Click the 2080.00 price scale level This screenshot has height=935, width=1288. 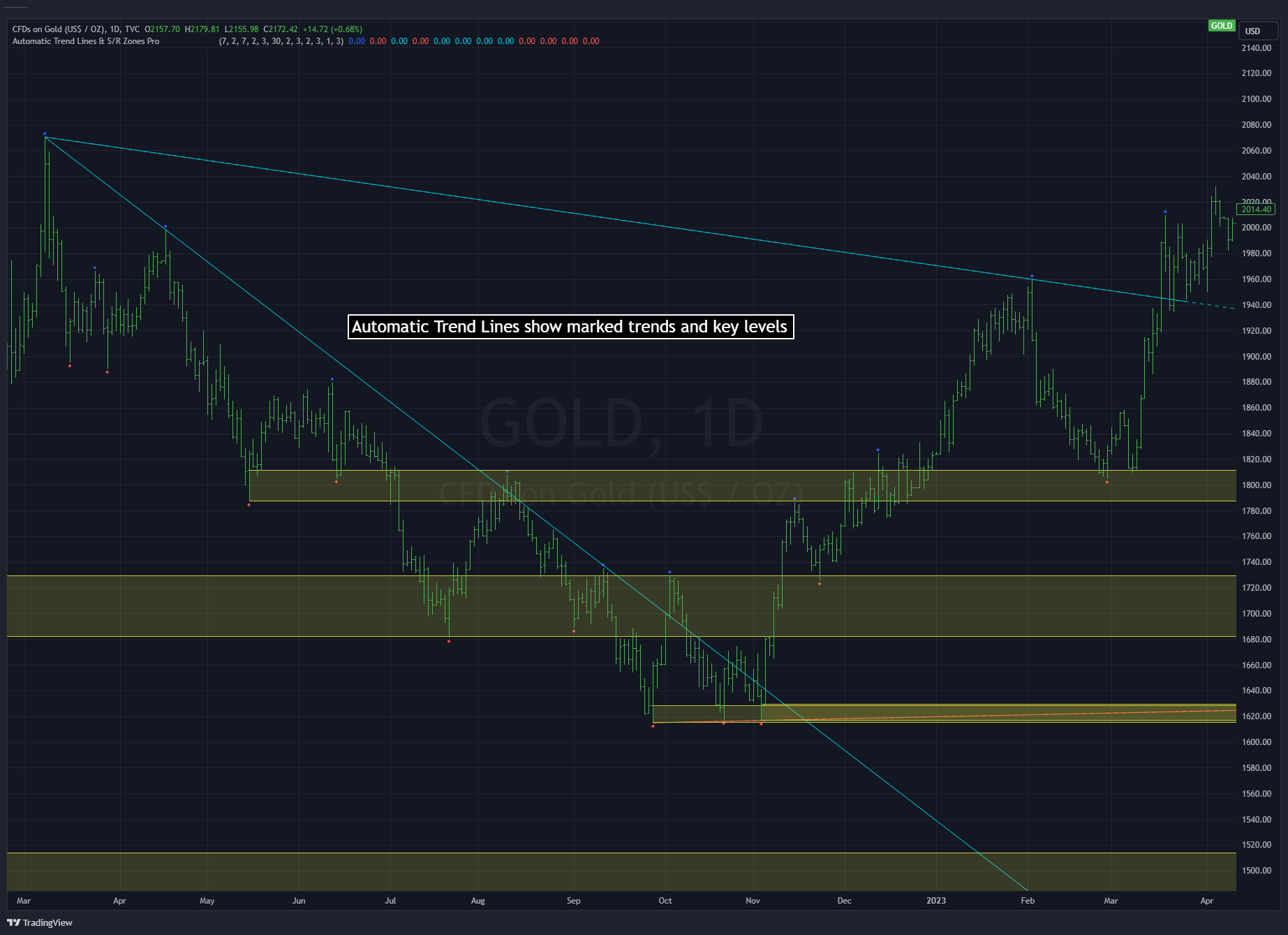[x=1257, y=126]
